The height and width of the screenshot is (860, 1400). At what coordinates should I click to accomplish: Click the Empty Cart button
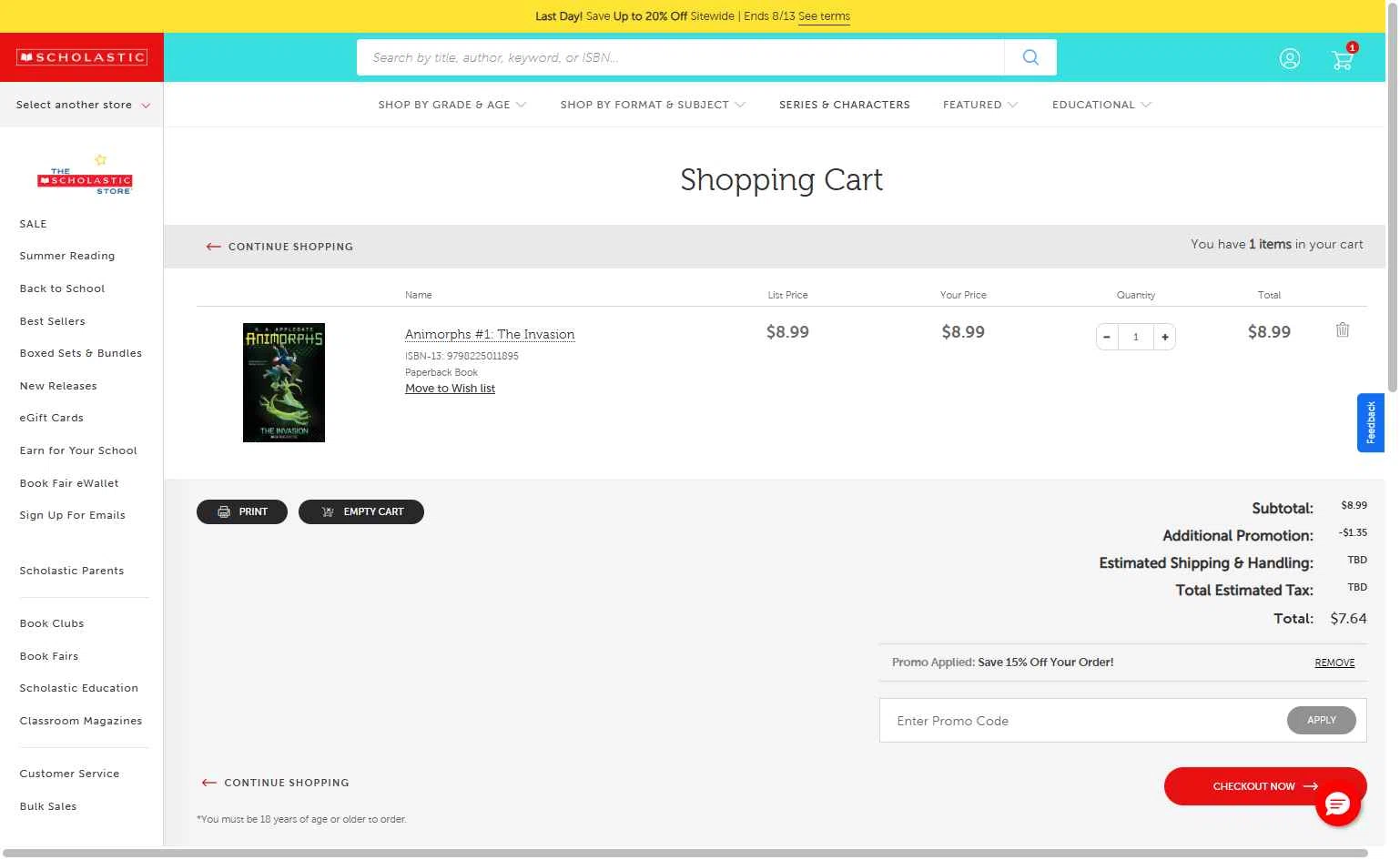361,512
